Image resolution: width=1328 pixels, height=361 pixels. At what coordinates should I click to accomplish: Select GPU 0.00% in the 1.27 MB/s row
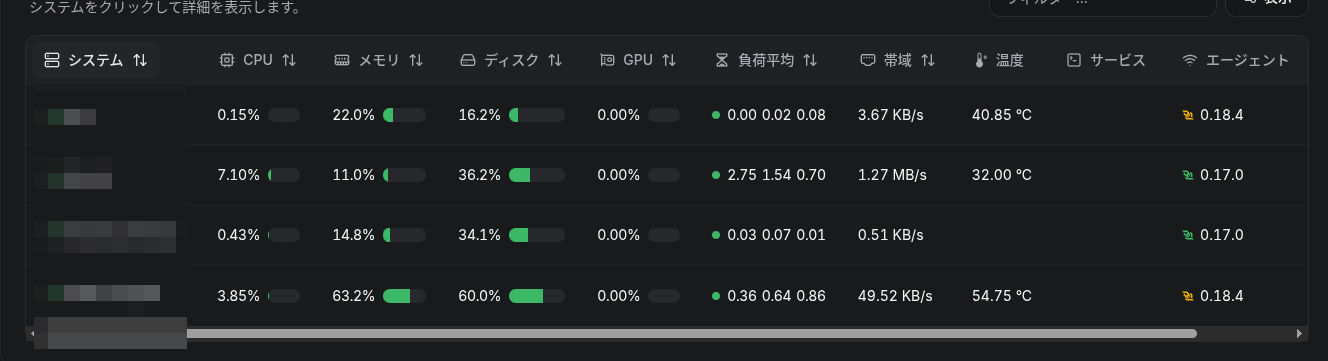click(x=619, y=175)
